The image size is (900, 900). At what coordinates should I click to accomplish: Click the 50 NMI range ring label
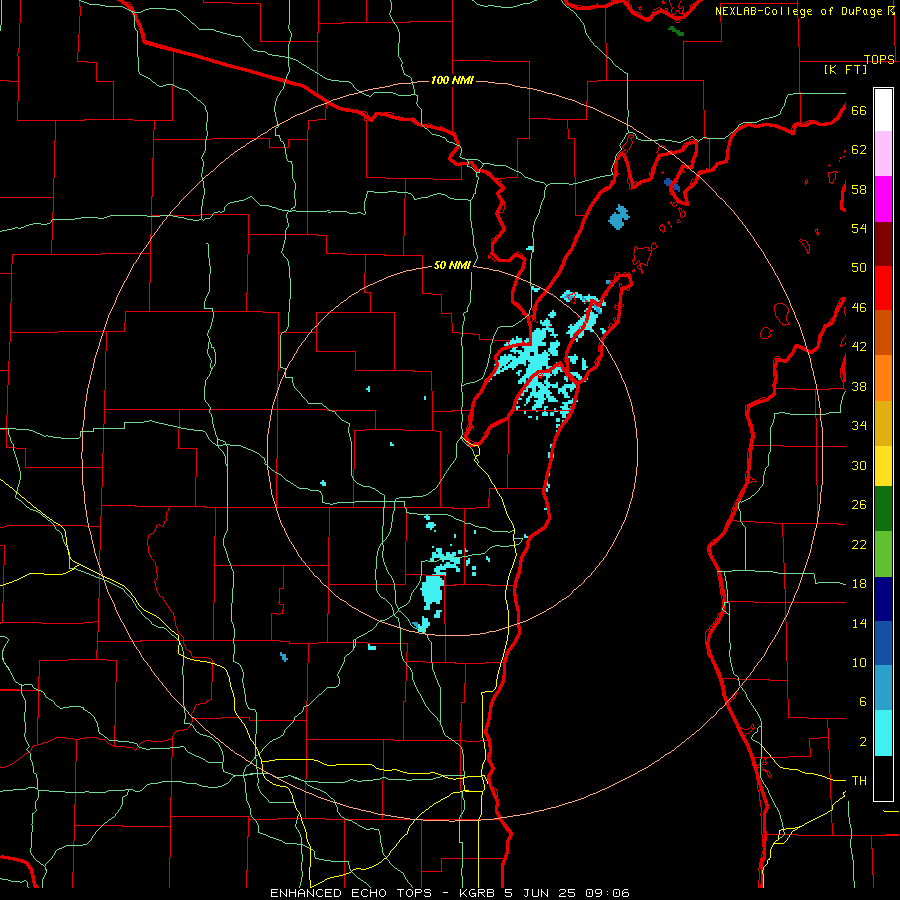[x=452, y=265]
